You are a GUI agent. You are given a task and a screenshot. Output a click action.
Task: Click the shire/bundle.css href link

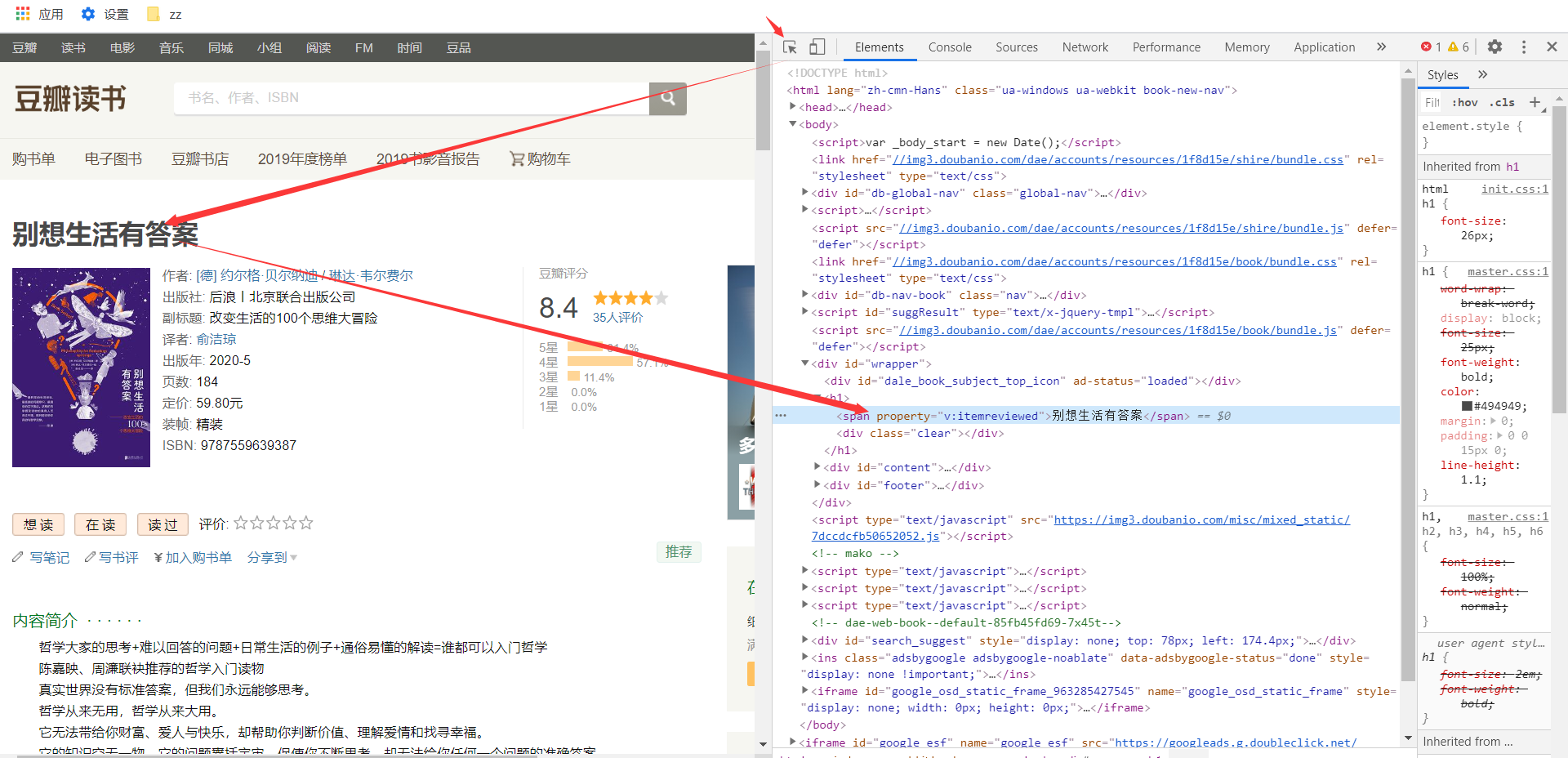[1118, 159]
